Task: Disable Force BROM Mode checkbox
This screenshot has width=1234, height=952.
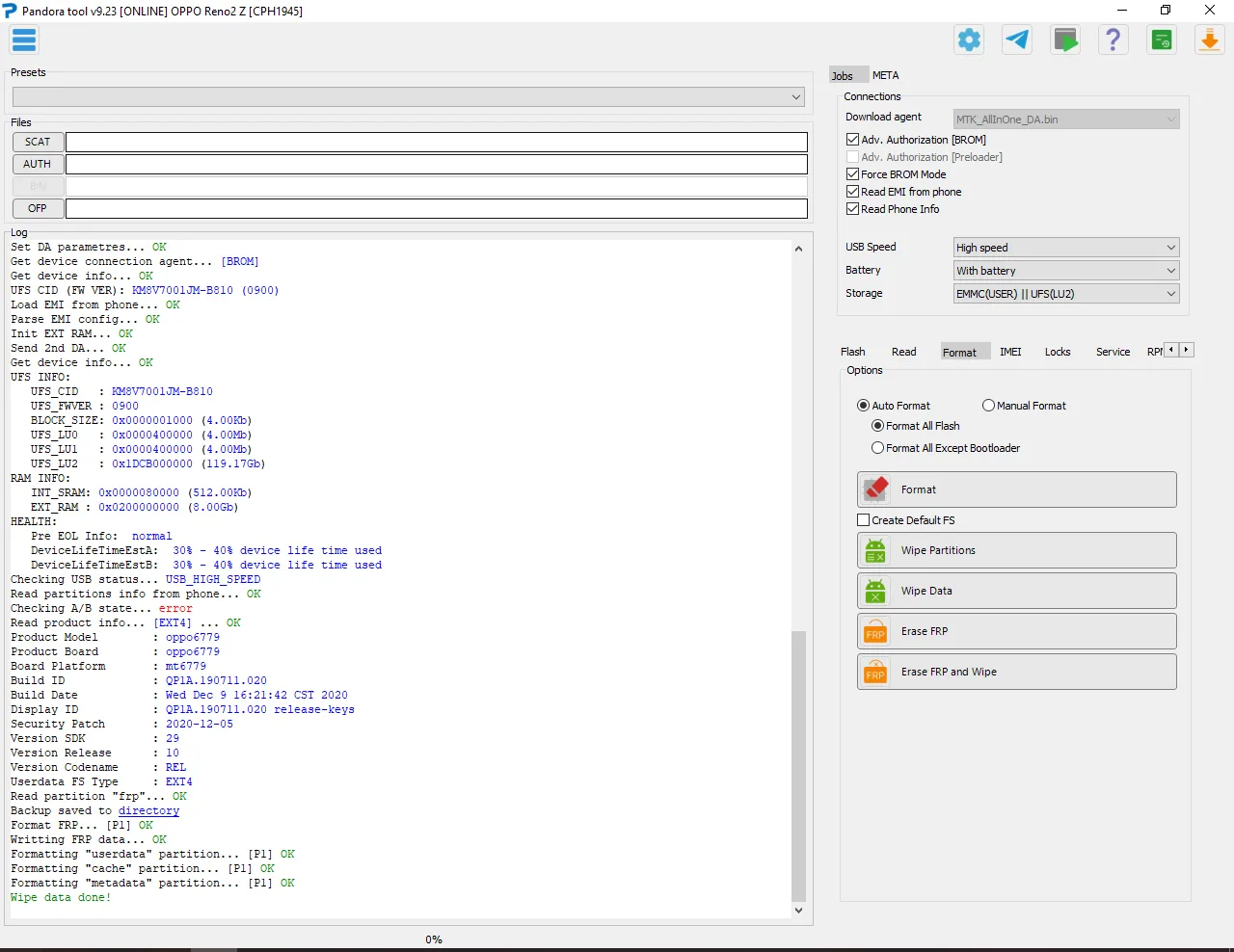Action: pos(852,174)
